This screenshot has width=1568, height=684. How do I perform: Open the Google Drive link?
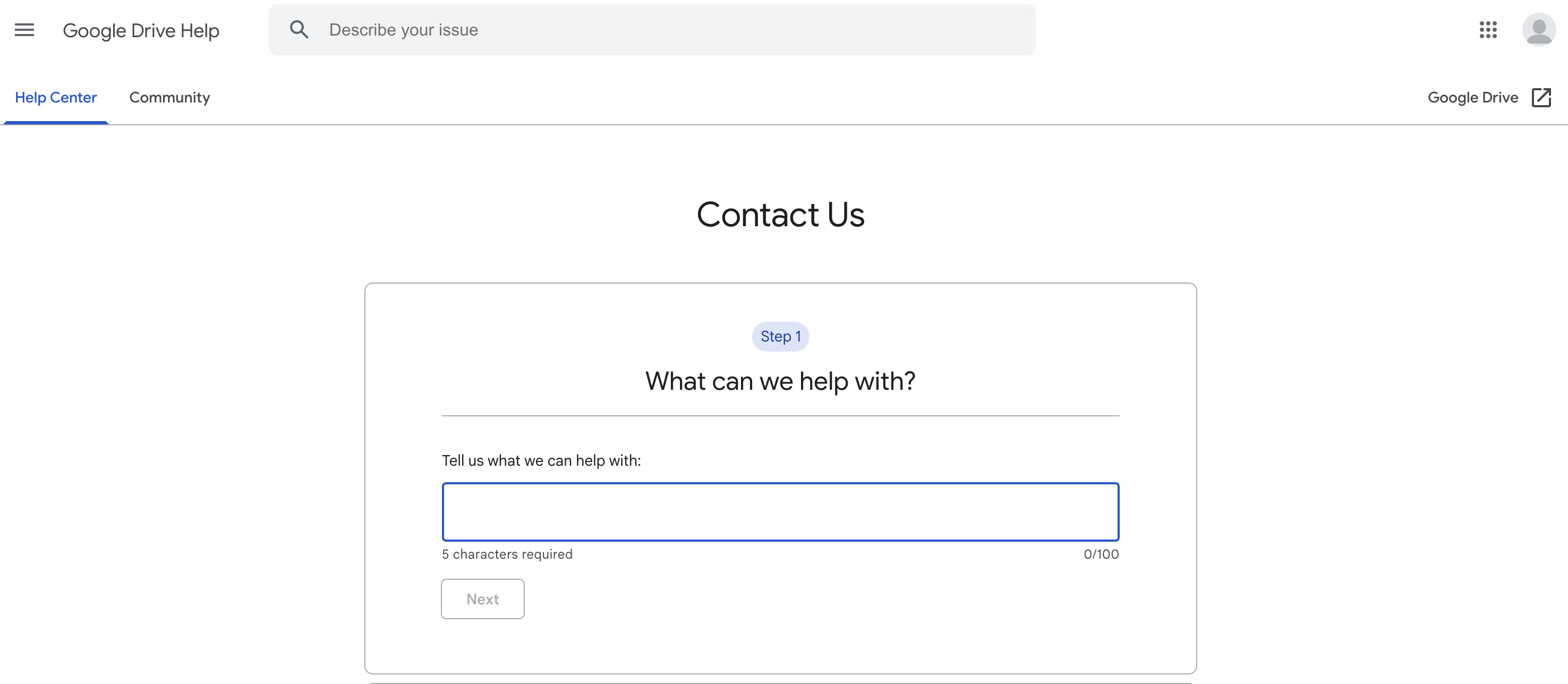[1472, 97]
